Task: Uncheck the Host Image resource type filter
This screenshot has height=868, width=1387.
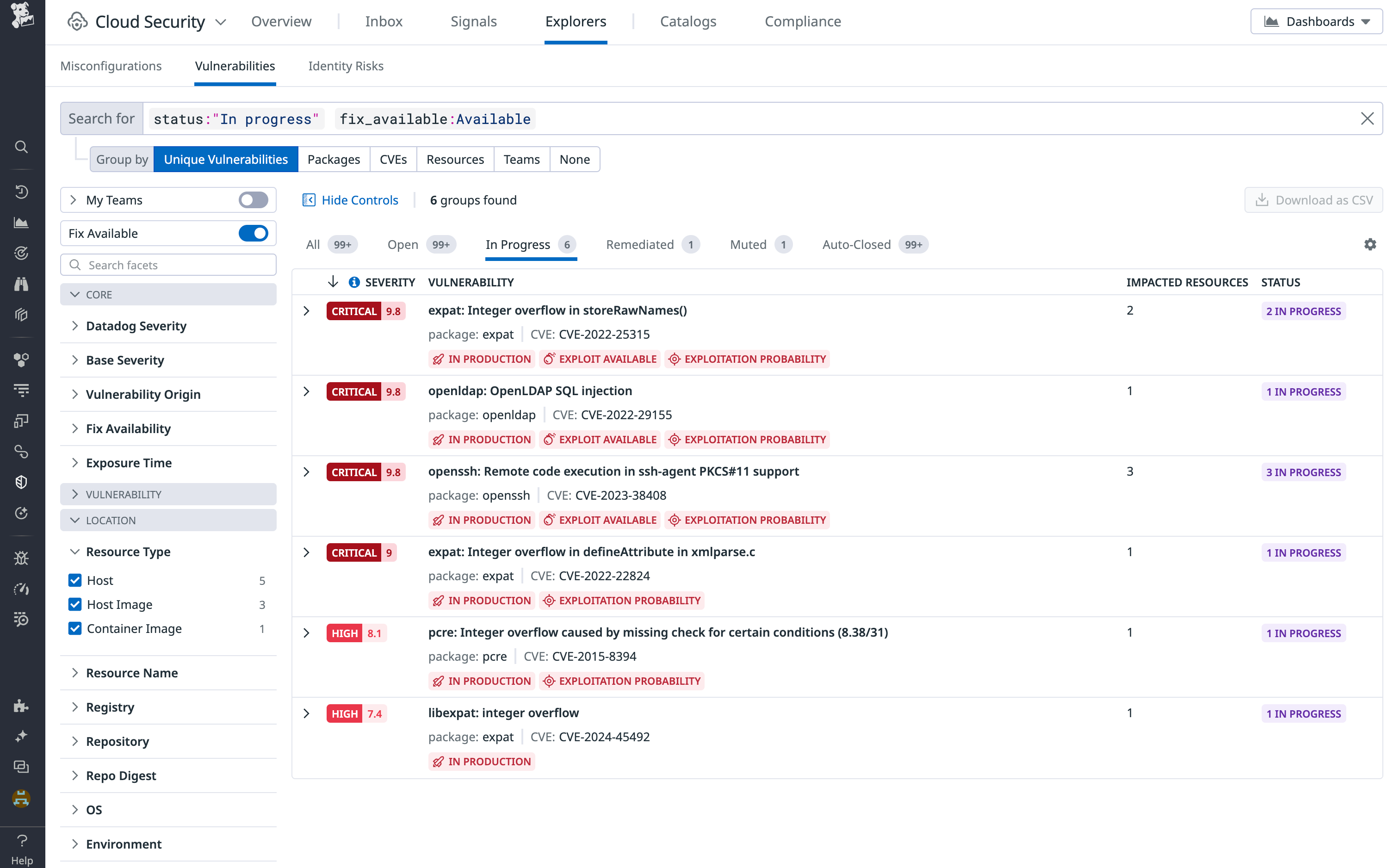Action: point(75,604)
